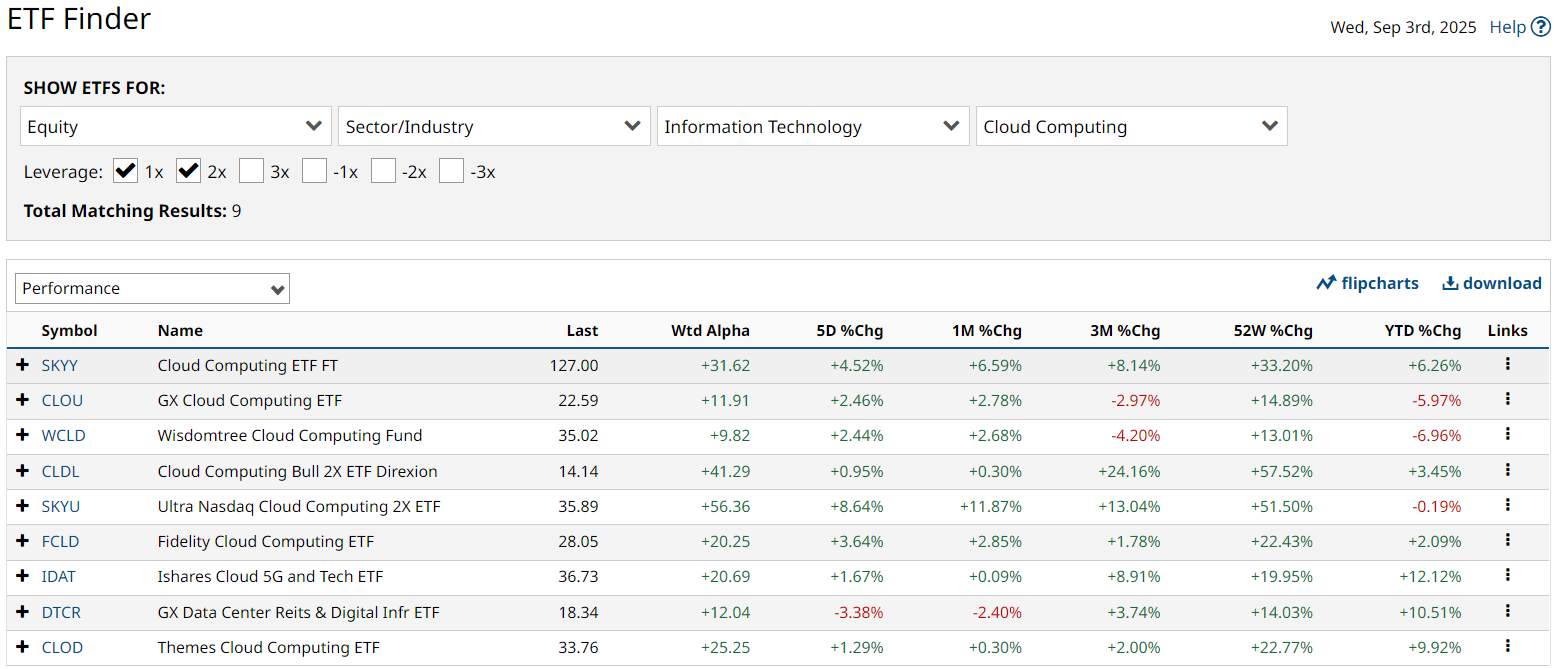Open the Performance view dropdown
1556x669 pixels.
pos(152,288)
